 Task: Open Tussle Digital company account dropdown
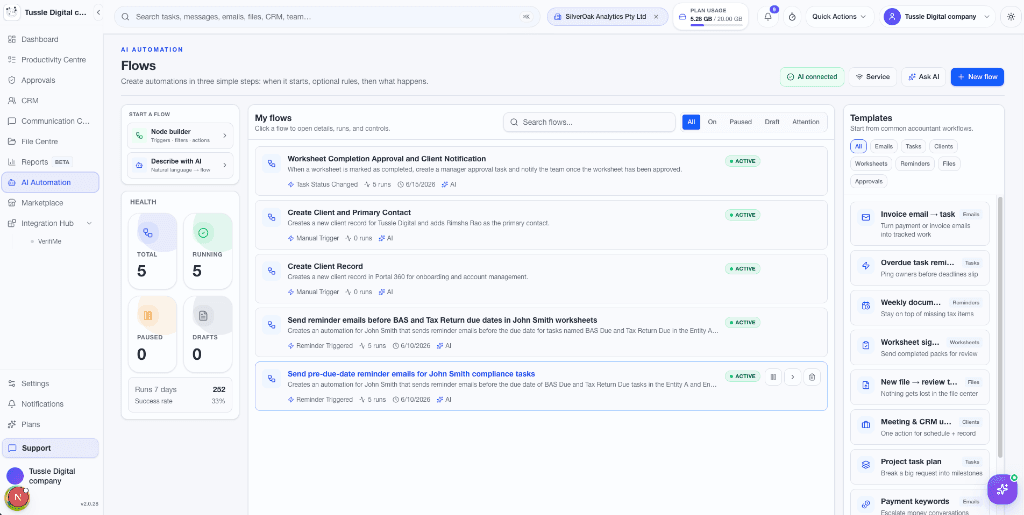pyautogui.click(x=938, y=17)
